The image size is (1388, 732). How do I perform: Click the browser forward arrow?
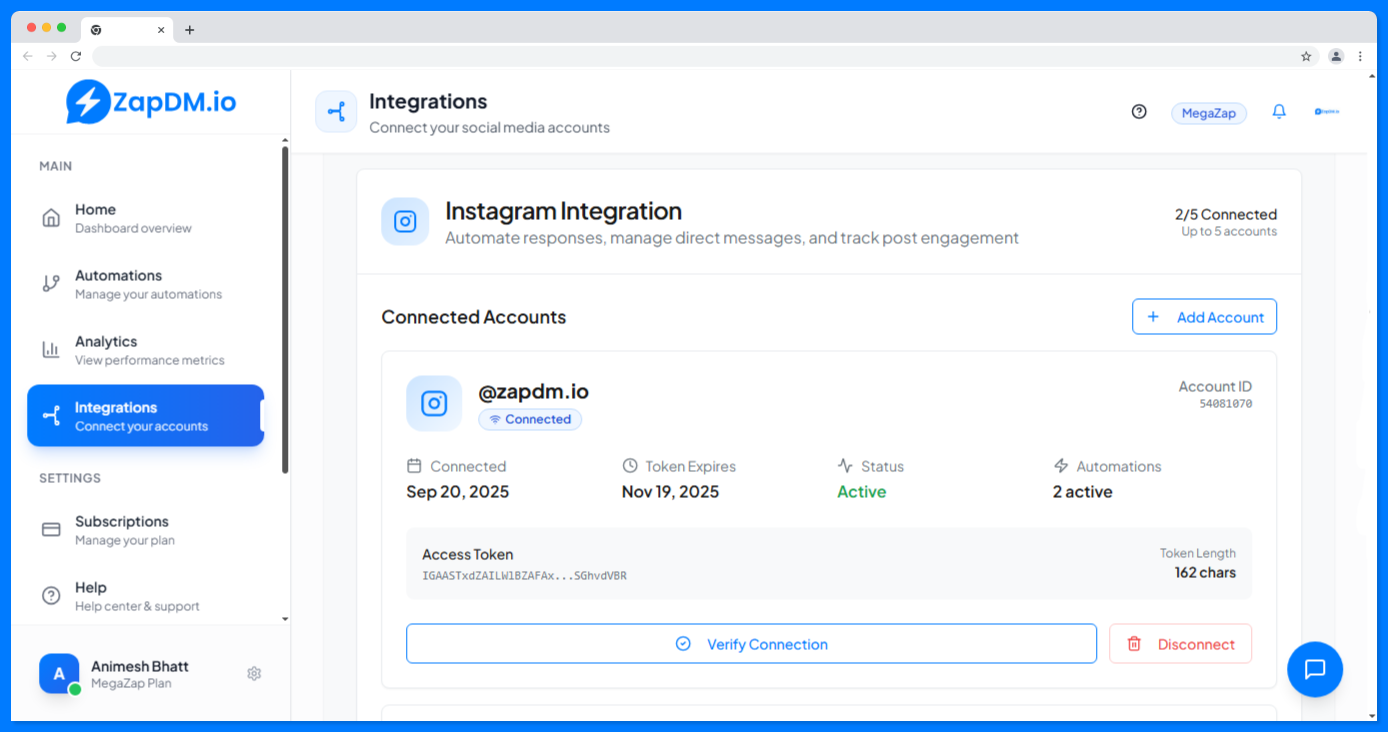[52, 56]
